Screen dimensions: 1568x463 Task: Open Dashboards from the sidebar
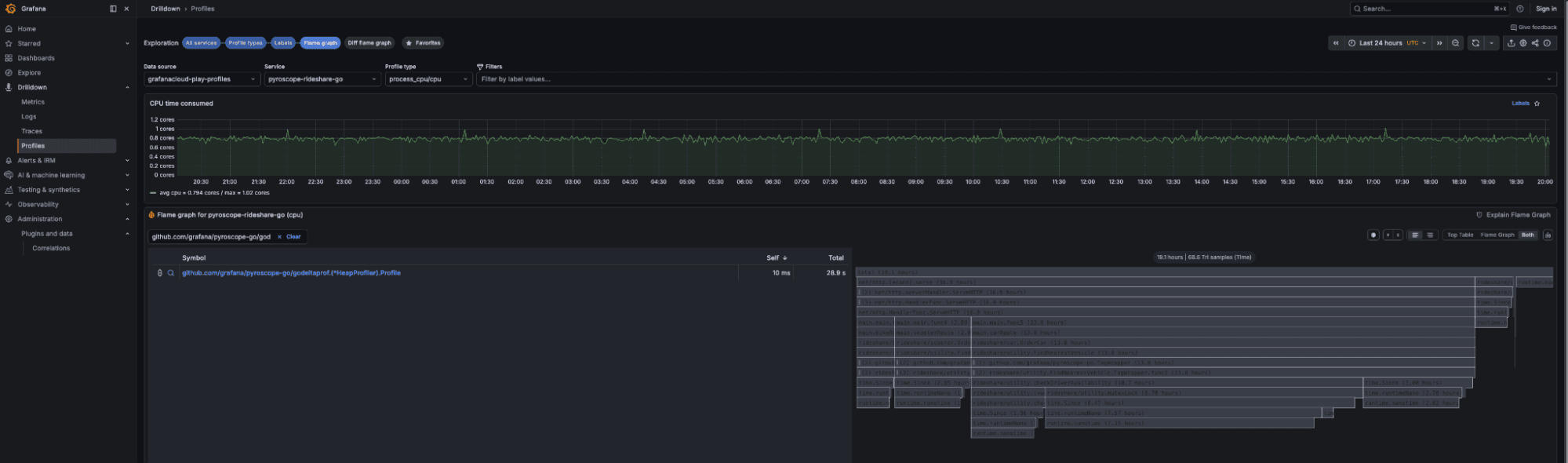click(36, 58)
